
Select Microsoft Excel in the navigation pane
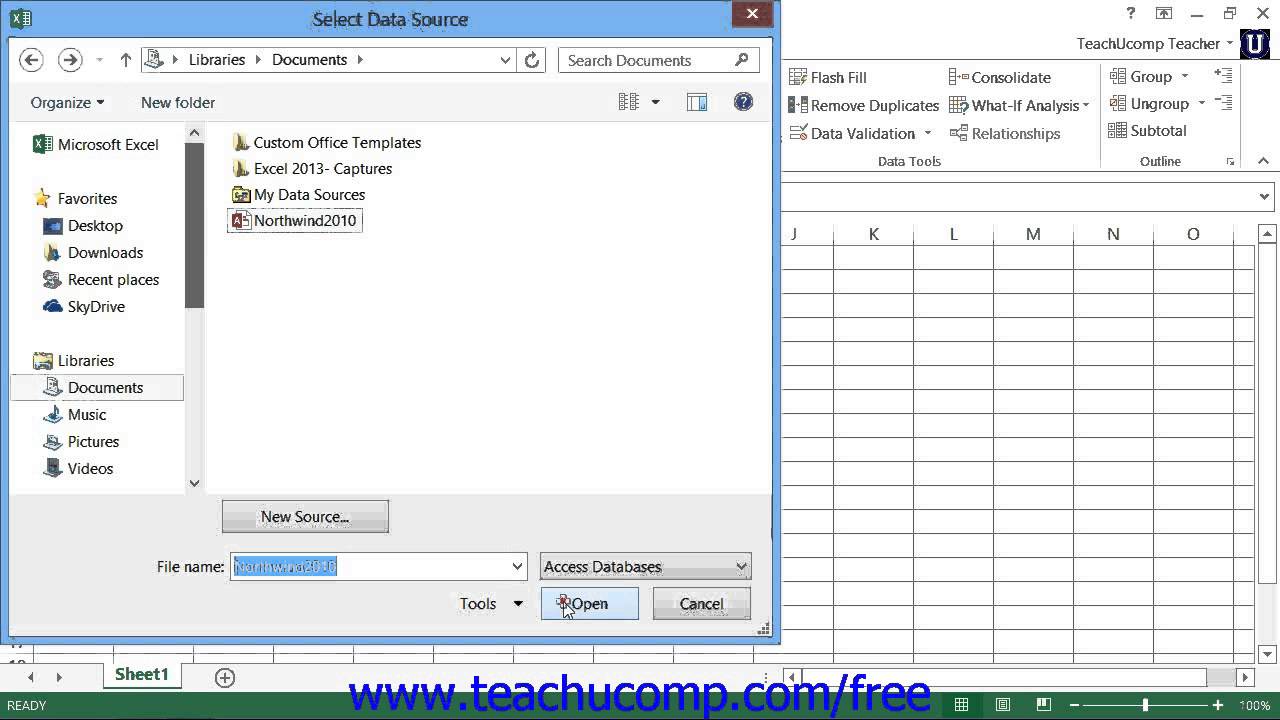[x=96, y=144]
